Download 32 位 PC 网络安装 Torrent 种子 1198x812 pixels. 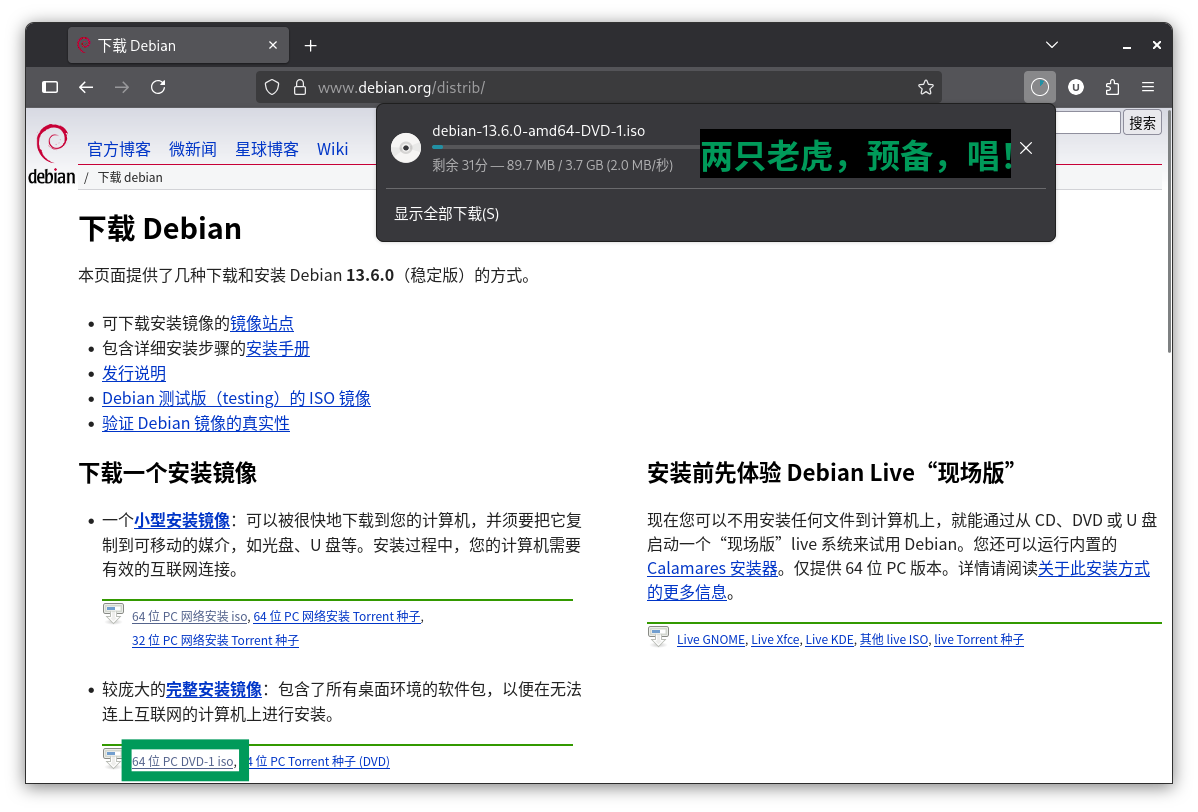(215, 640)
